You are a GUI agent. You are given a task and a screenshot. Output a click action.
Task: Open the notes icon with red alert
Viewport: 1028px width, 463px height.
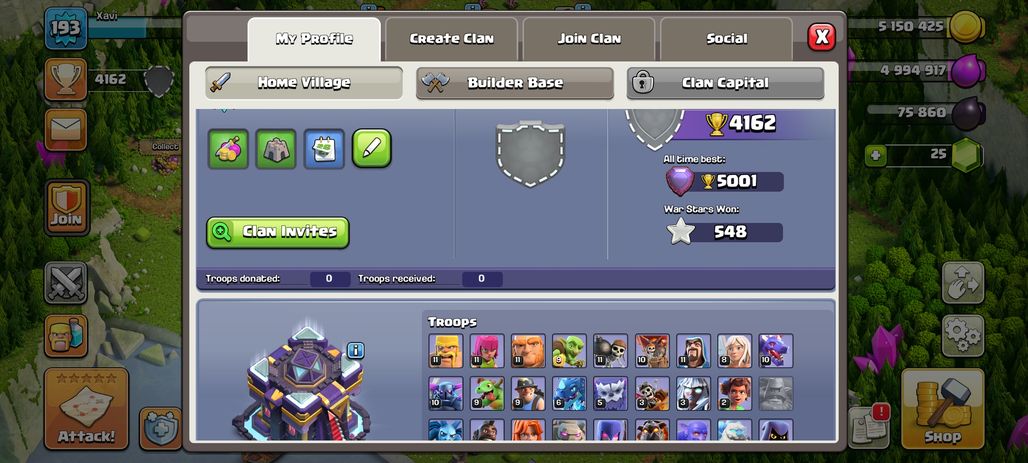(868, 427)
